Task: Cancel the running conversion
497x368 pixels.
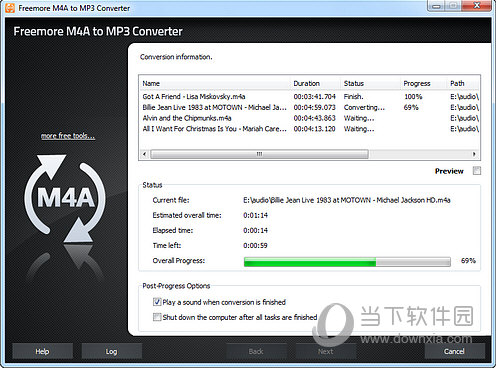Action: click(x=454, y=351)
